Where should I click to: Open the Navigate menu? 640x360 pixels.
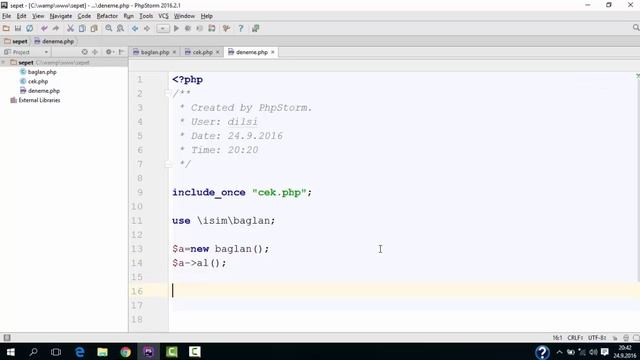(61, 16)
